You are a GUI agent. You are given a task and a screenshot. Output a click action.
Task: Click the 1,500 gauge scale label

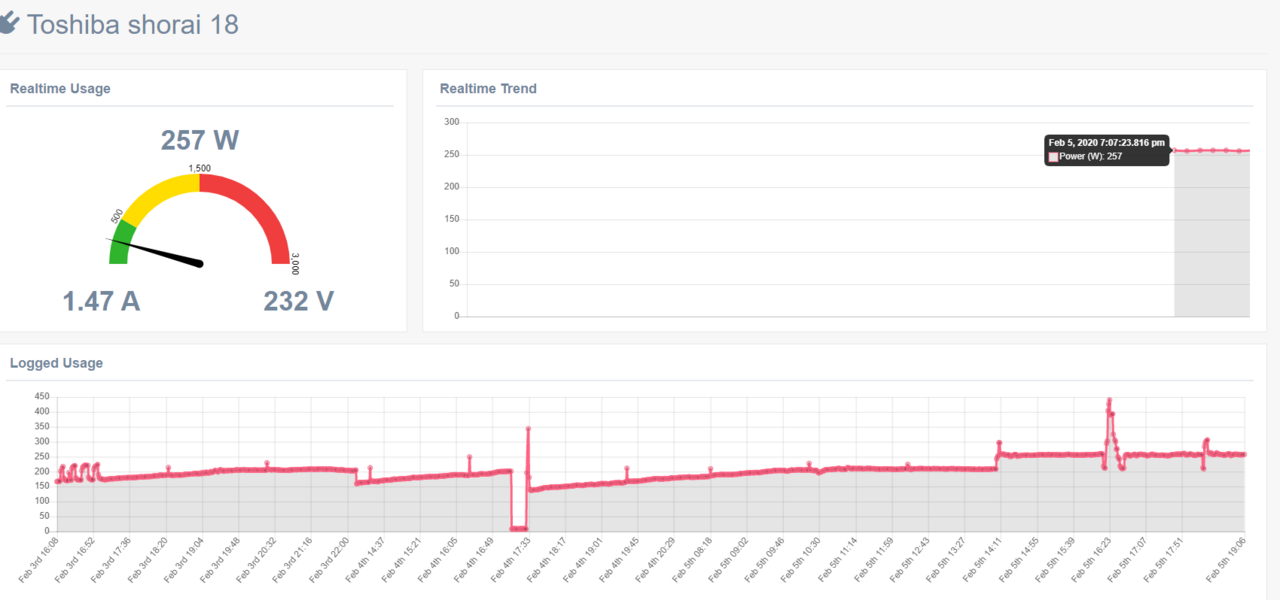(200, 168)
